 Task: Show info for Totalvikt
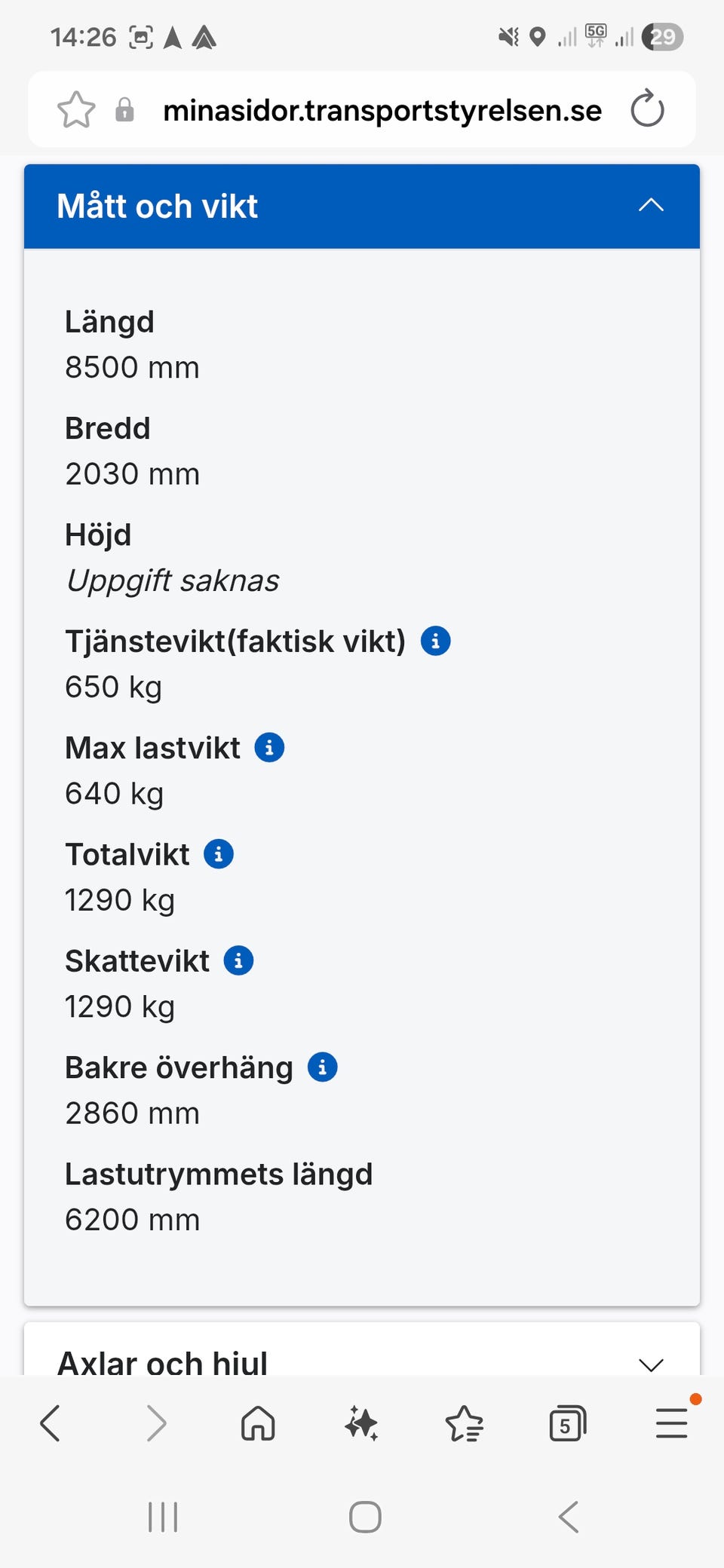point(219,853)
